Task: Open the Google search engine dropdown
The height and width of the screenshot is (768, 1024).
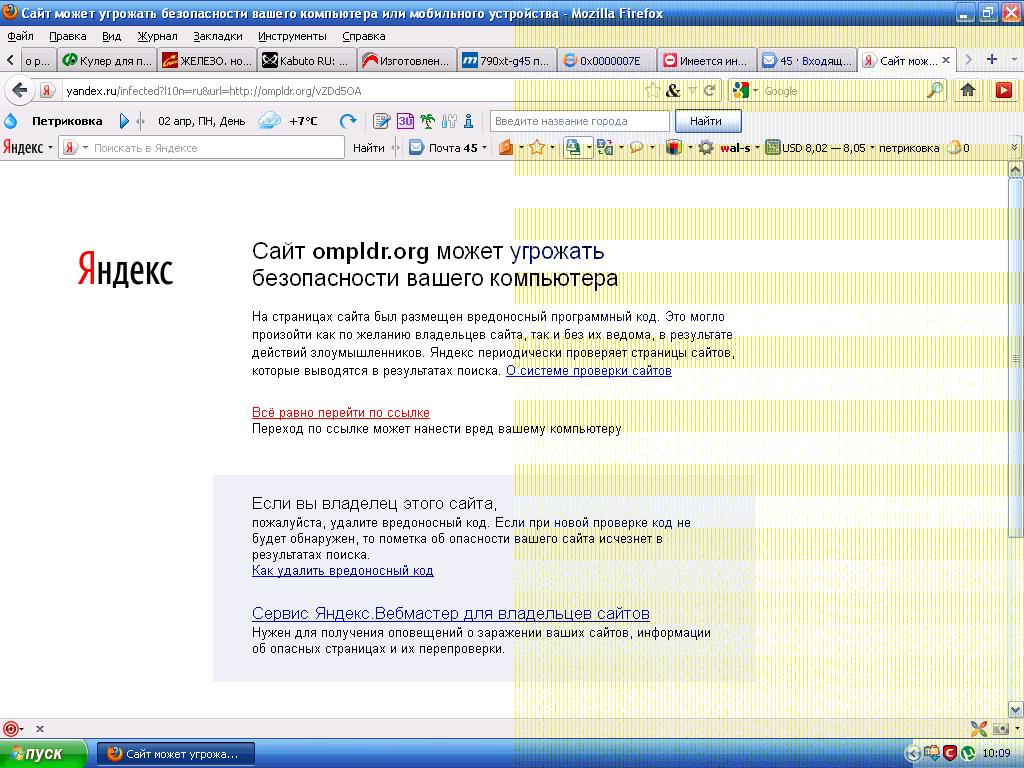Action: point(744,91)
